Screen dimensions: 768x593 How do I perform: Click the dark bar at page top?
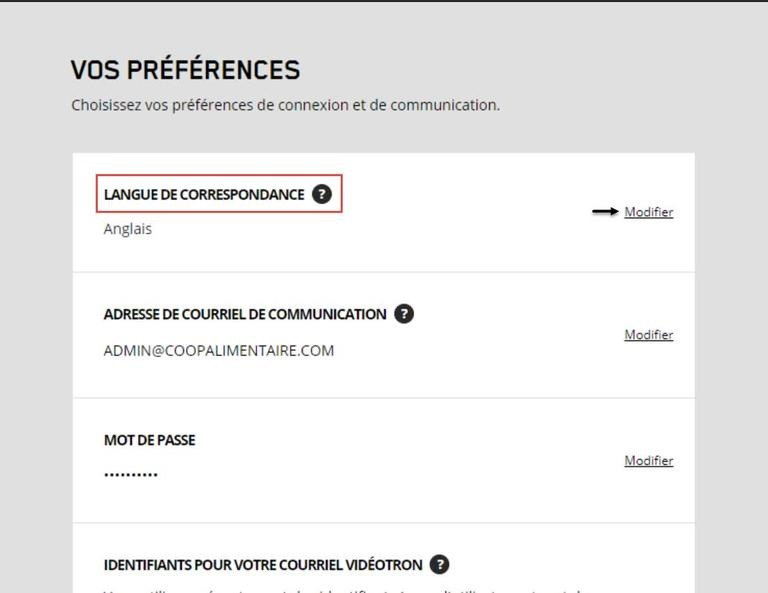click(384, 1)
